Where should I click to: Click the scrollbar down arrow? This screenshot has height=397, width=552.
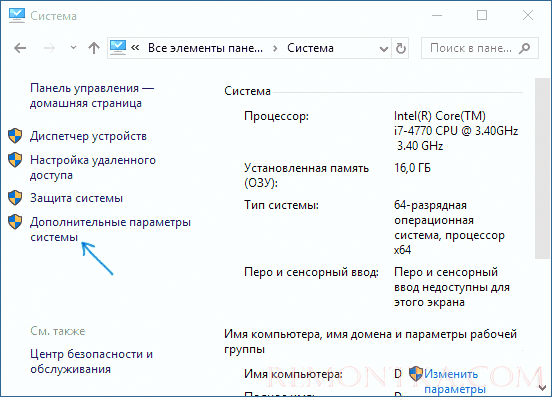(543, 387)
